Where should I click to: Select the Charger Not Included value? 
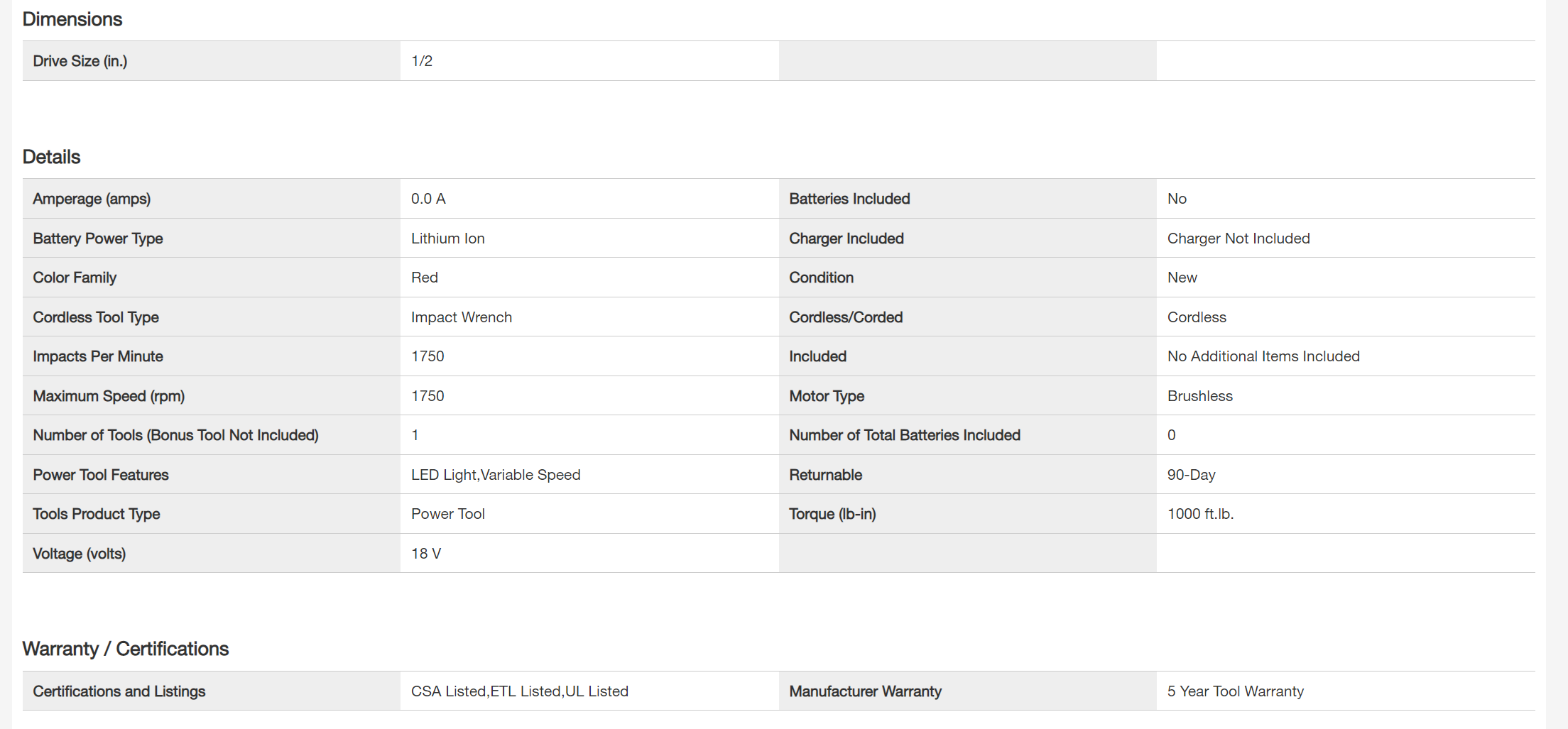click(1238, 239)
